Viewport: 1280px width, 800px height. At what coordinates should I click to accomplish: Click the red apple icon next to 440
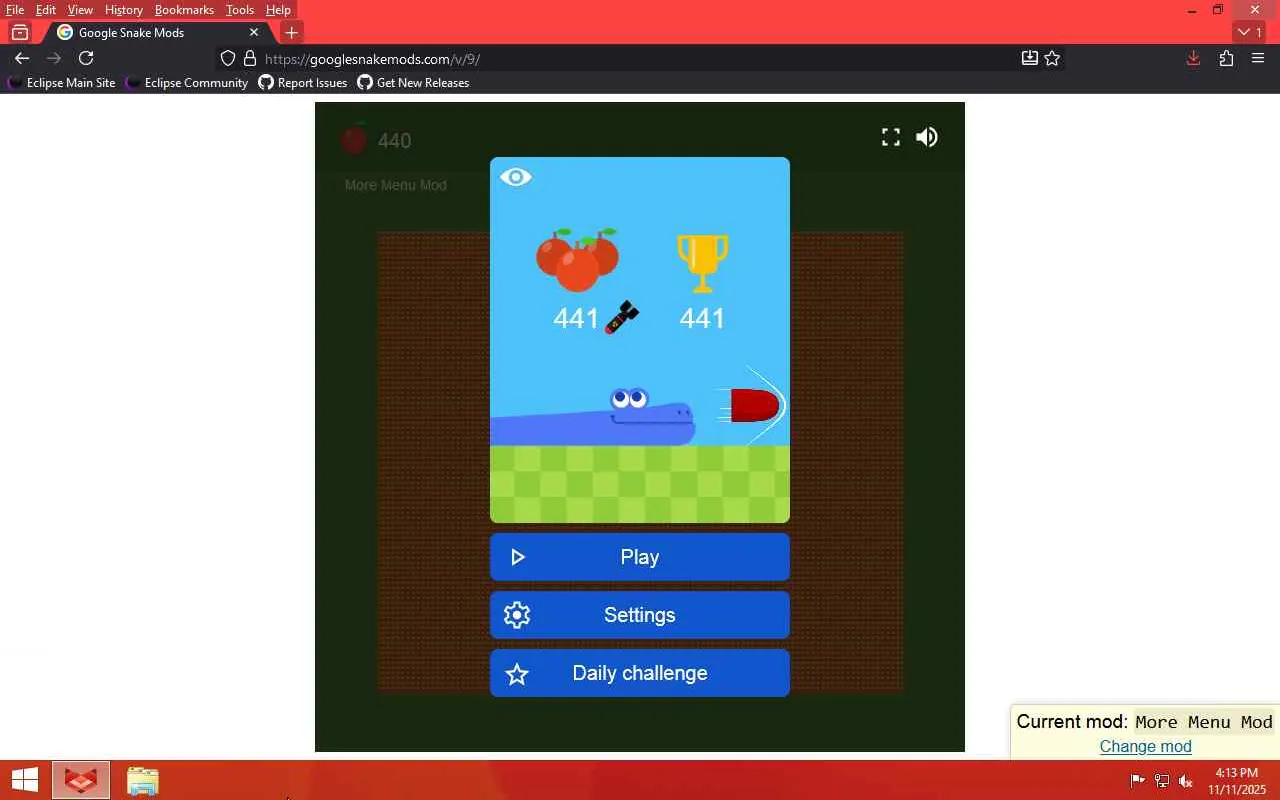click(354, 139)
